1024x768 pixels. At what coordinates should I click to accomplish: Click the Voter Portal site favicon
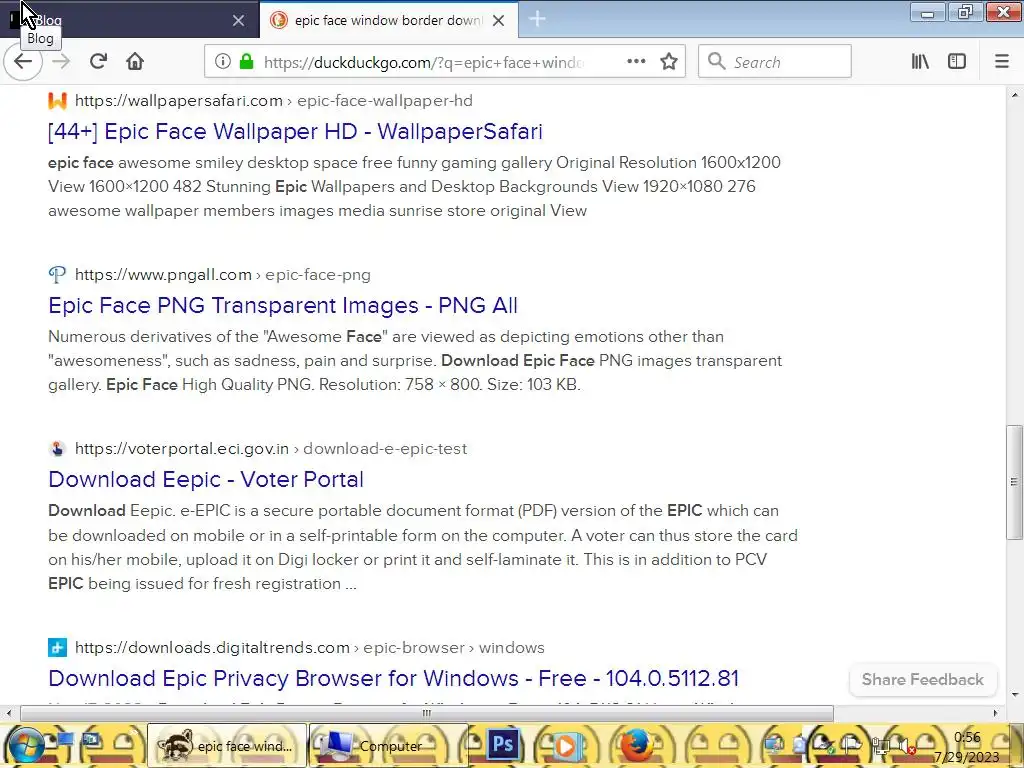pyautogui.click(x=57, y=449)
